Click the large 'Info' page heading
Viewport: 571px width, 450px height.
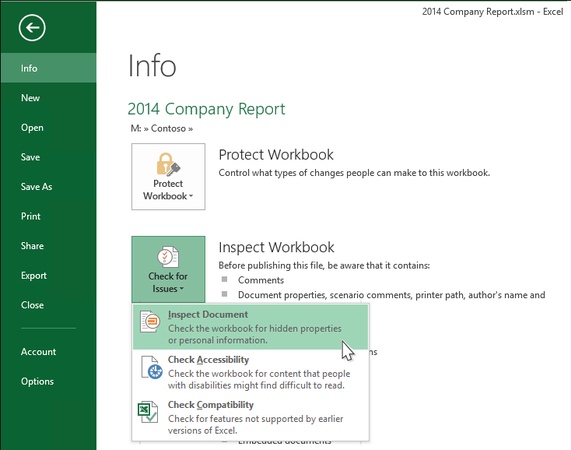152,66
